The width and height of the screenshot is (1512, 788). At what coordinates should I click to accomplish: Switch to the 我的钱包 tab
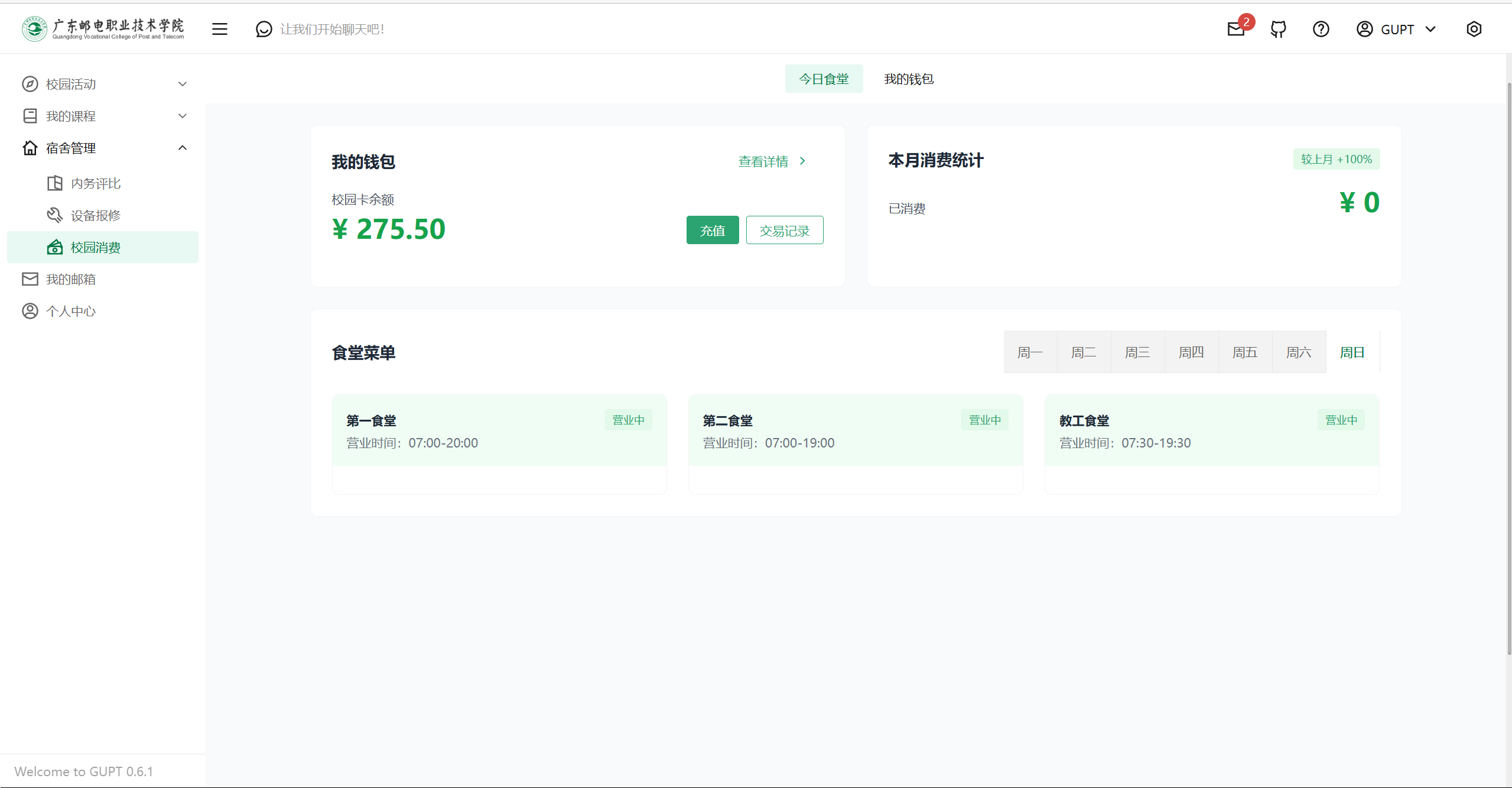click(908, 79)
